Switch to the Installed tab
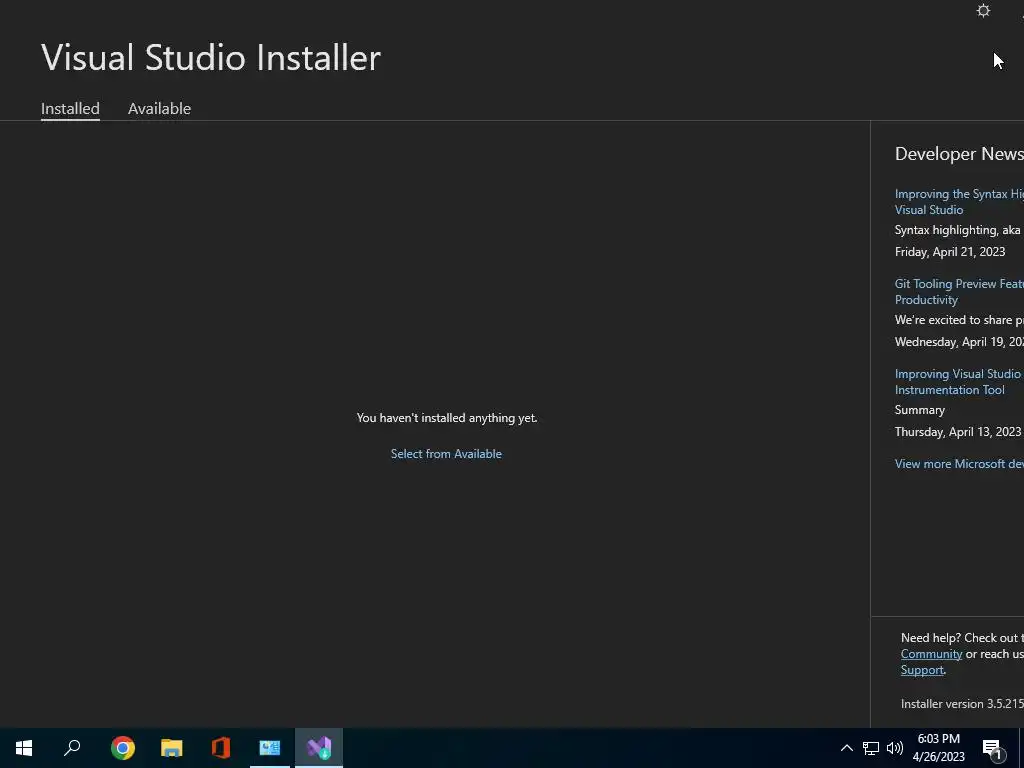1024x768 pixels. (70, 108)
